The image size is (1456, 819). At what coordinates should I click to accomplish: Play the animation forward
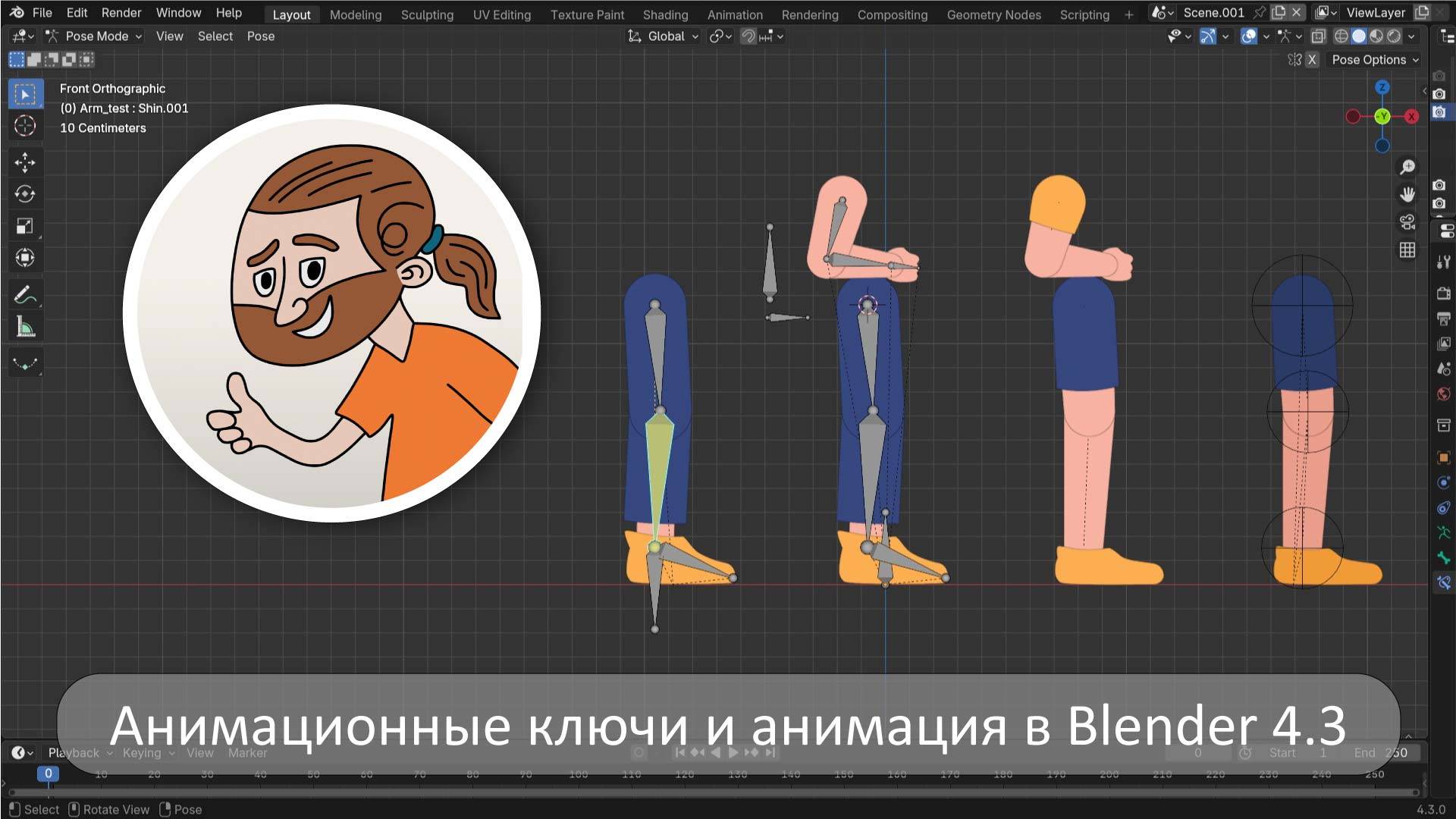coord(733,752)
